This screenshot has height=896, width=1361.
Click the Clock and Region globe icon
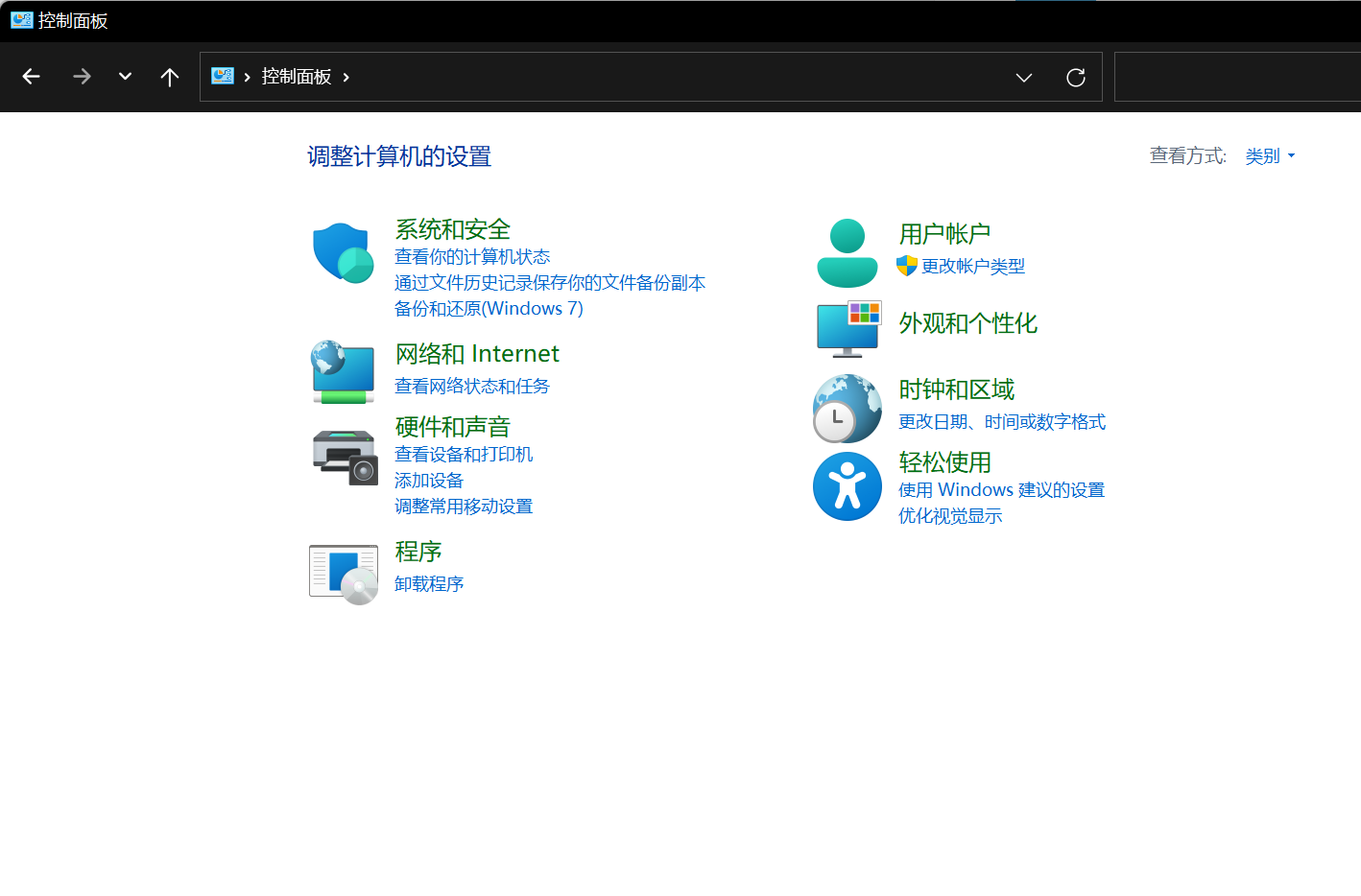(848, 409)
